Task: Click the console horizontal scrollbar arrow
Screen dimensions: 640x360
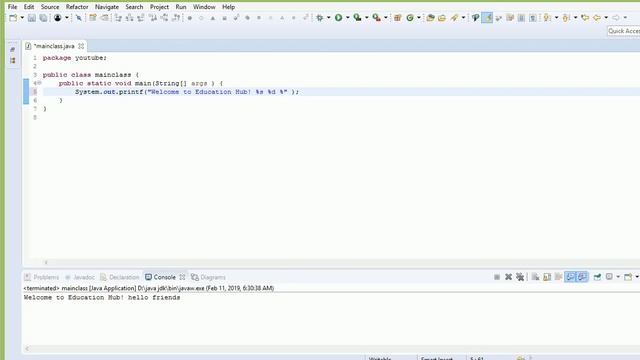Action: point(27,349)
